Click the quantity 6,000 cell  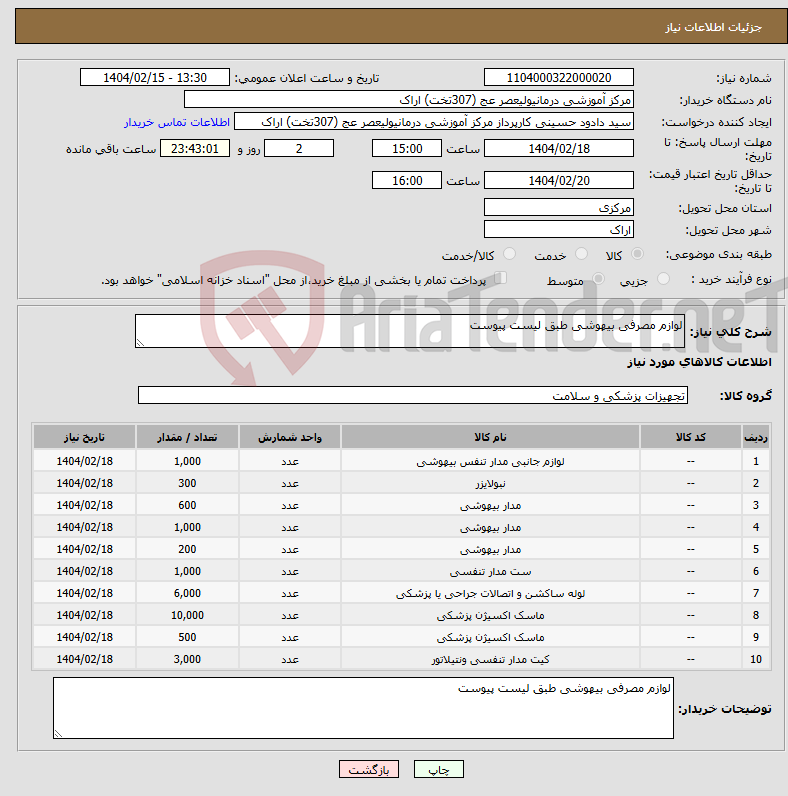(x=187, y=593)
